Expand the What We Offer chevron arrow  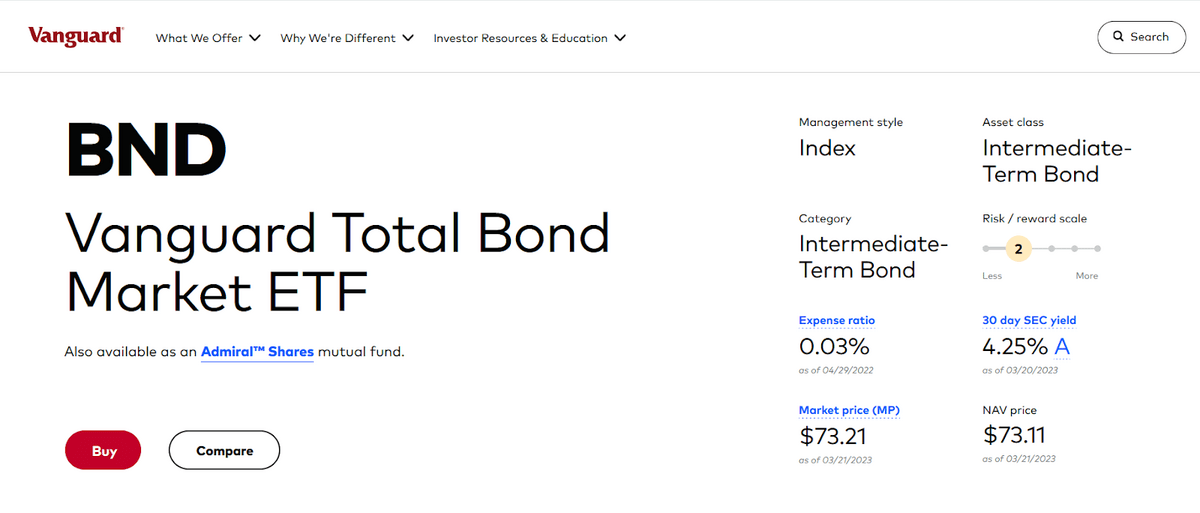tap(254, 38)
